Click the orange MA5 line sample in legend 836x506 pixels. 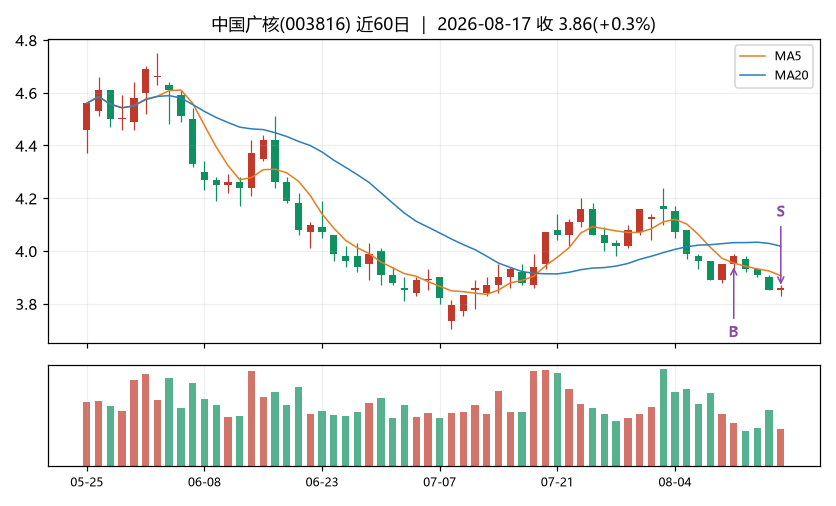(753, 56)
